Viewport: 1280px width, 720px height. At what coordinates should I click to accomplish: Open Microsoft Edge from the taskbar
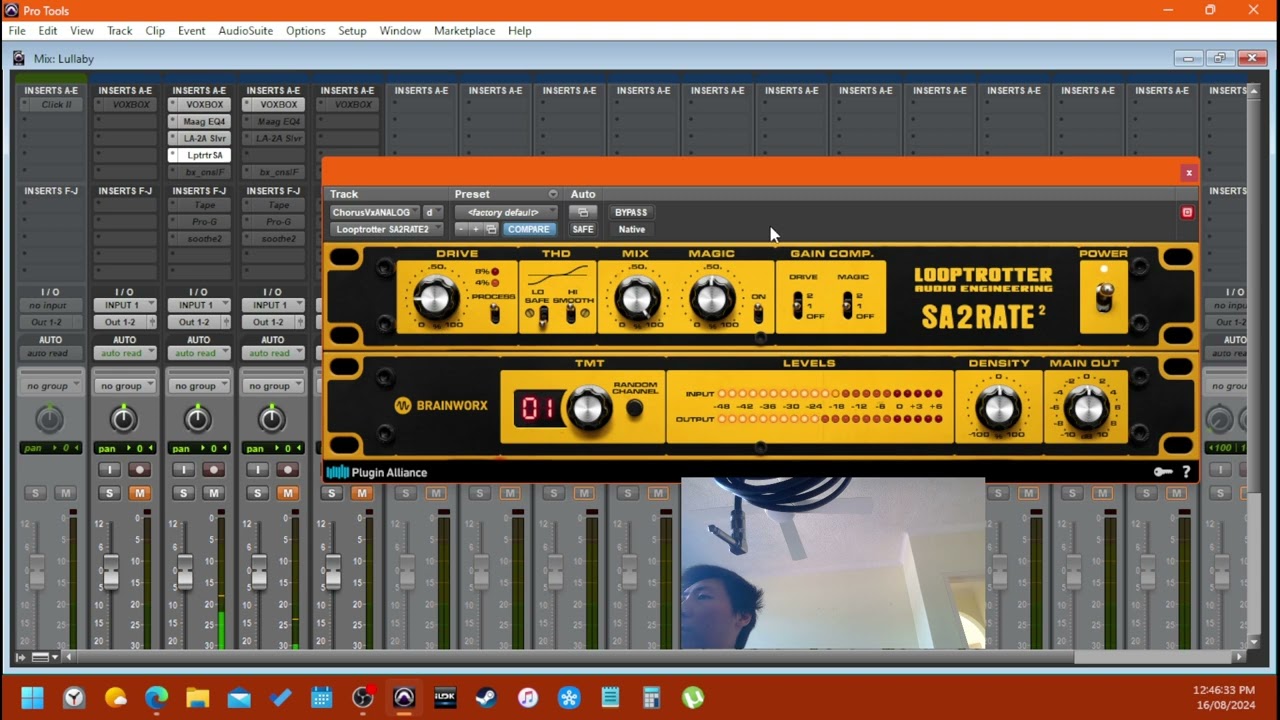156,697
